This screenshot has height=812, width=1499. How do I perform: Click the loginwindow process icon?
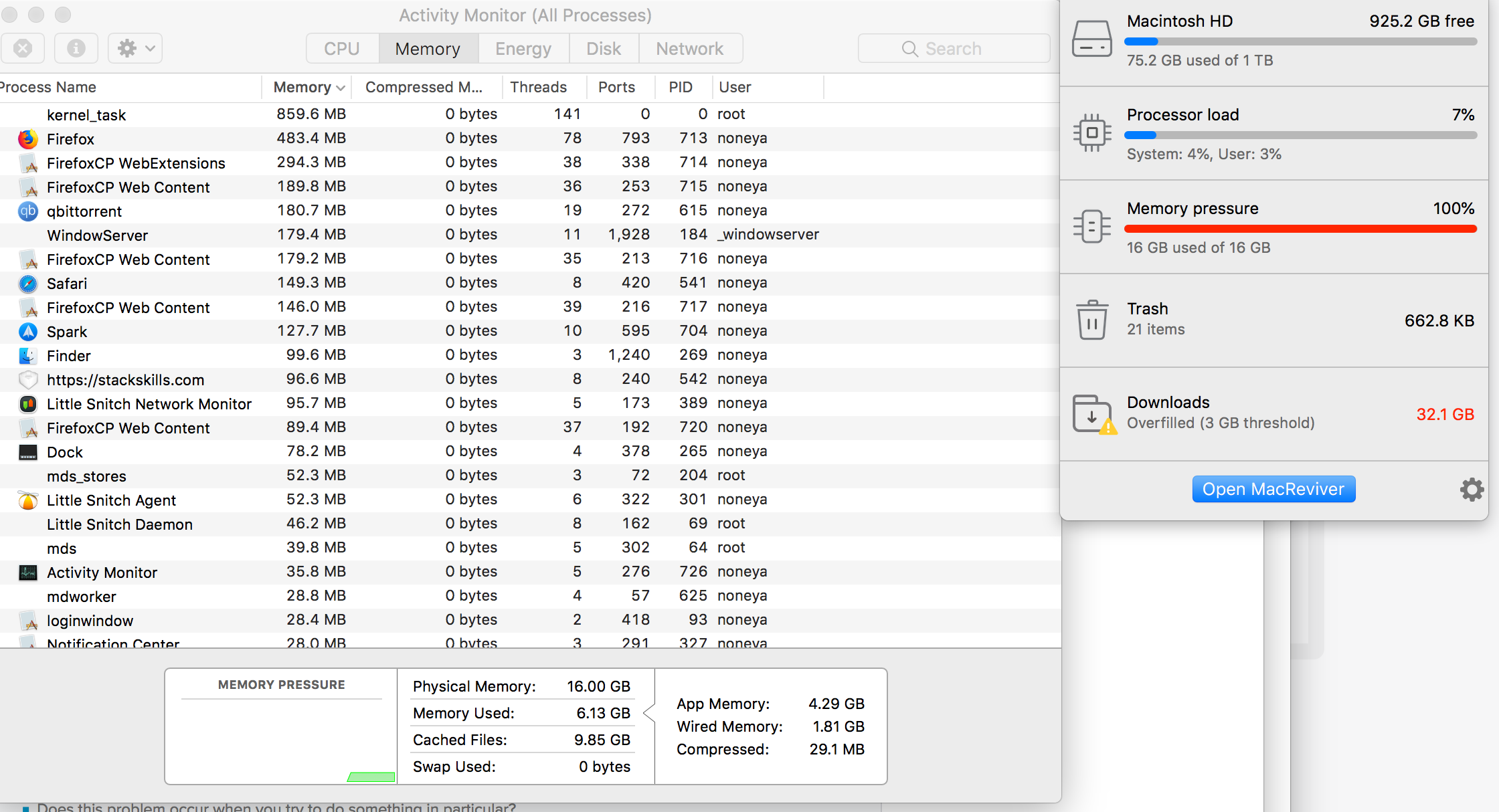tap(28, 621)
